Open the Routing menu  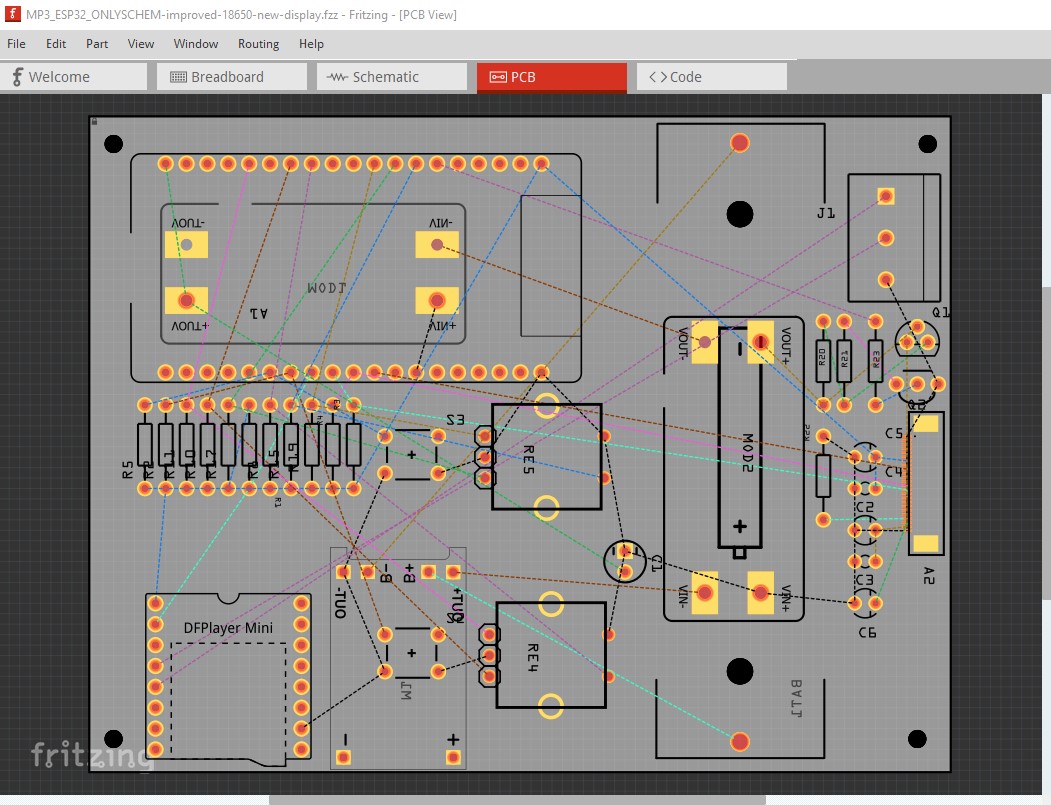point(258,44)
